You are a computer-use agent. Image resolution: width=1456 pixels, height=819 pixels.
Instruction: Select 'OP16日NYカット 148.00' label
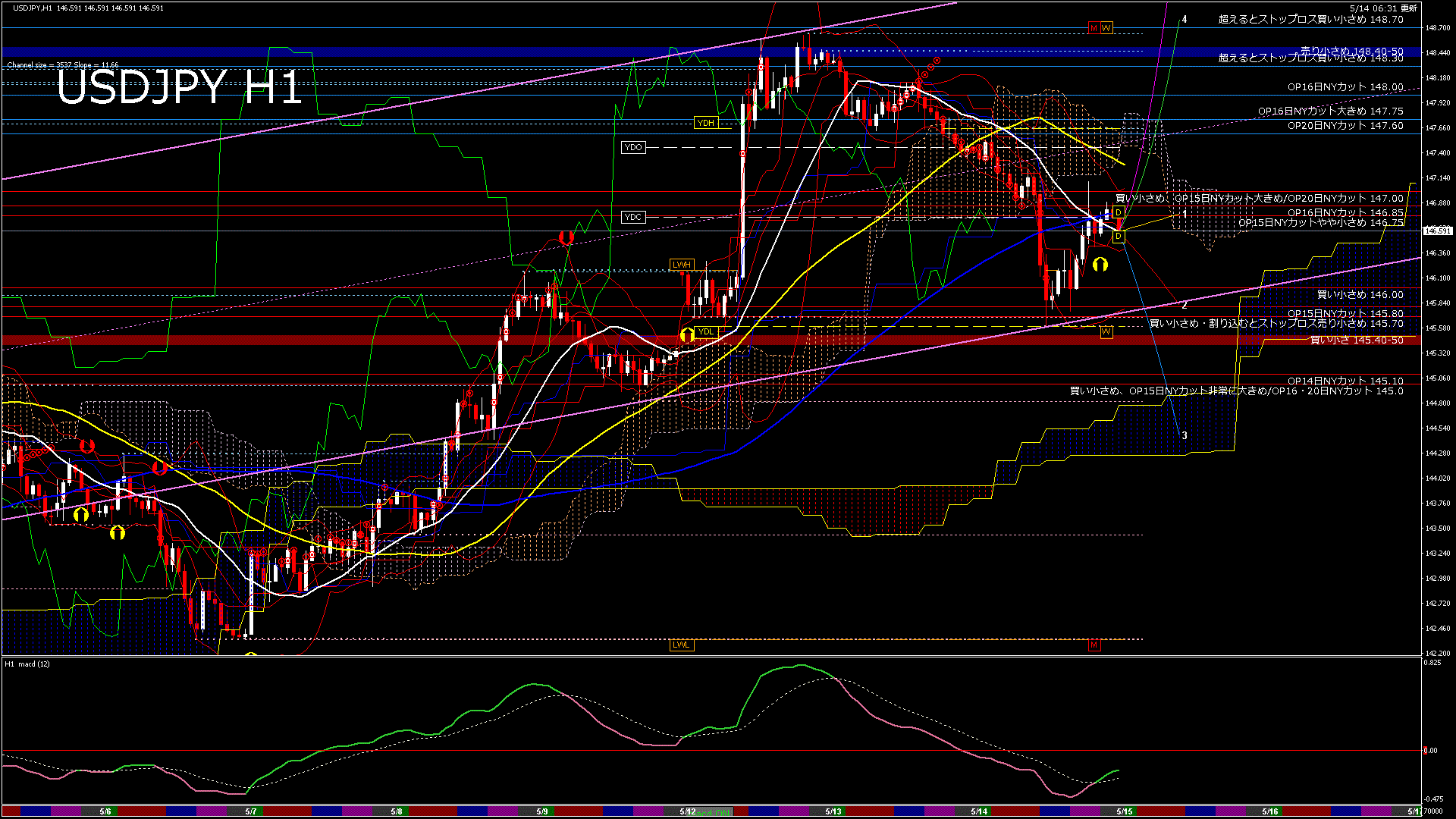(x=1345, y=87)
